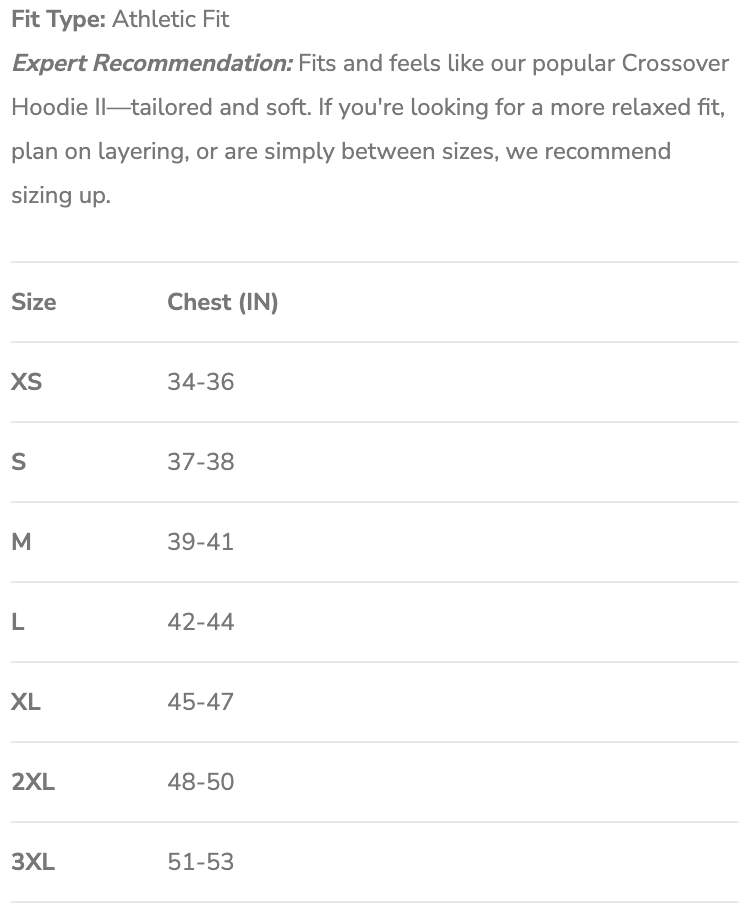Select the "Expert Recommendation:" heading text

(x=152, y=63)
